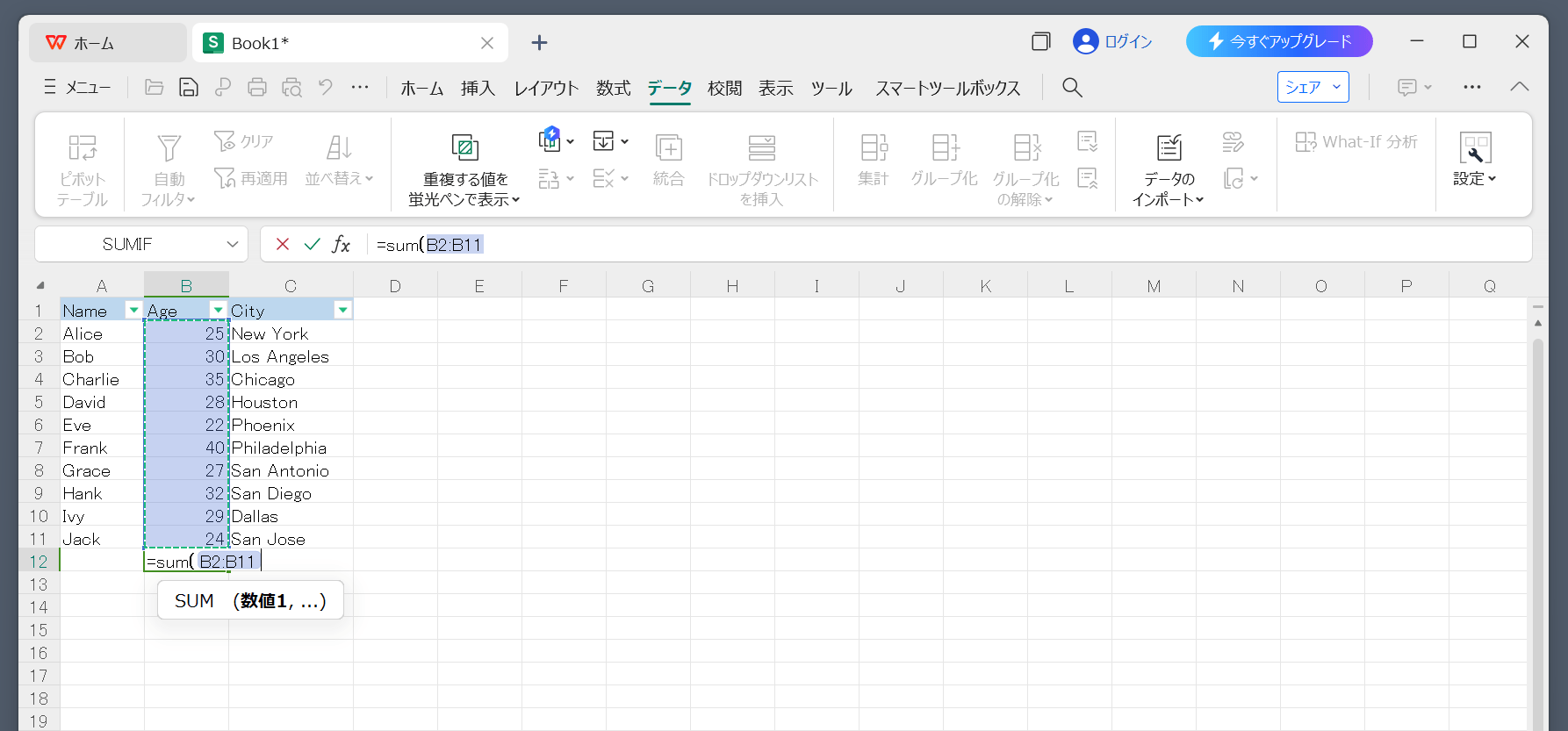
Task: Click the Save icon in quick toolbar
Action: tap(188, 87)
